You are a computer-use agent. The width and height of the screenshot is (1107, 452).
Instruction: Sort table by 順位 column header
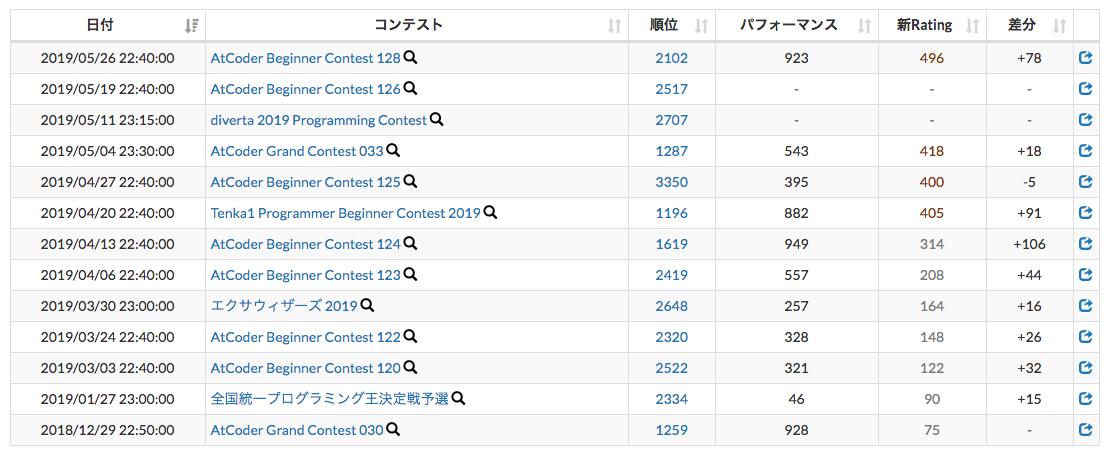[671, 25]
